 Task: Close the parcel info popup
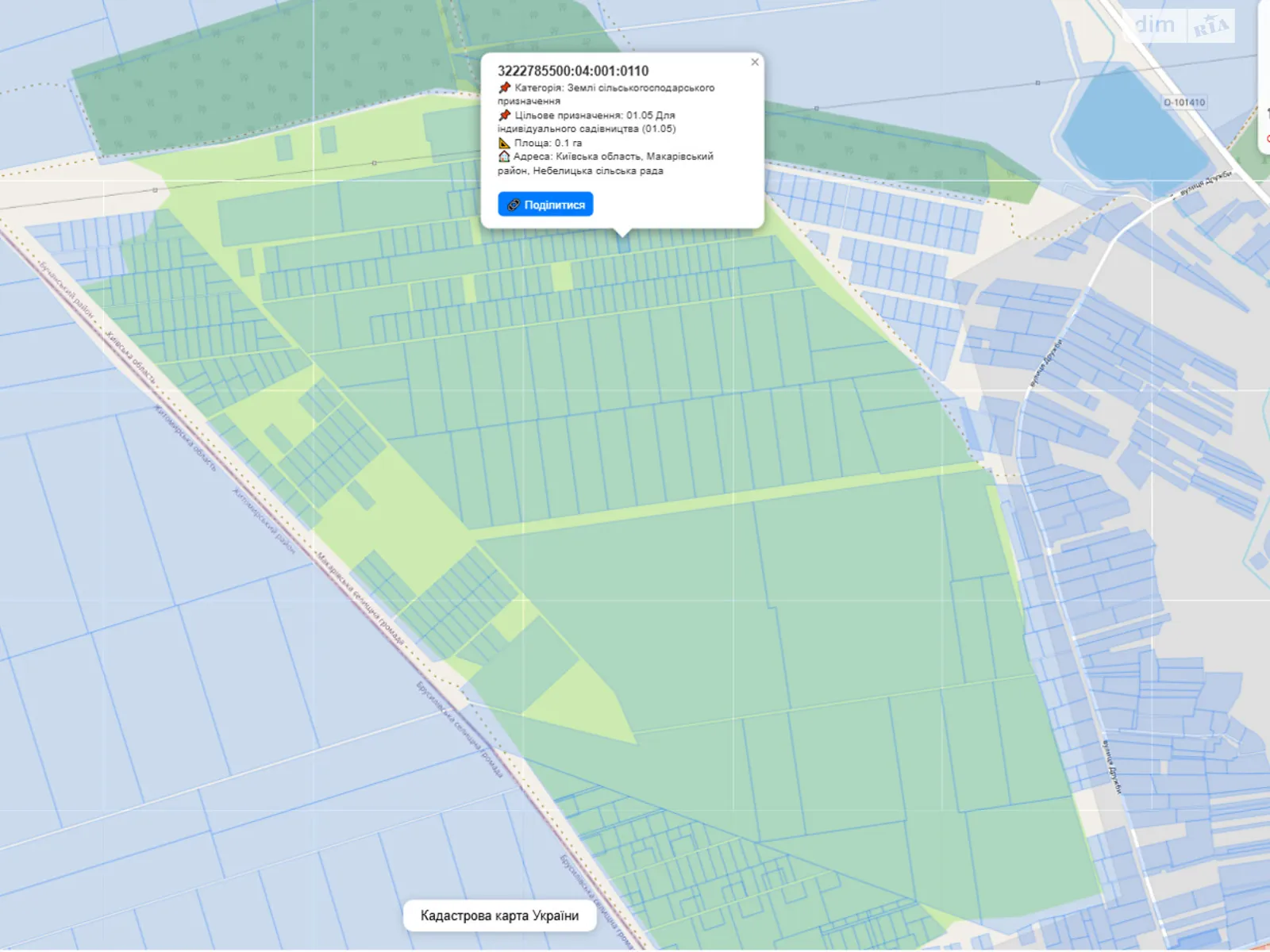pos(755,62)
